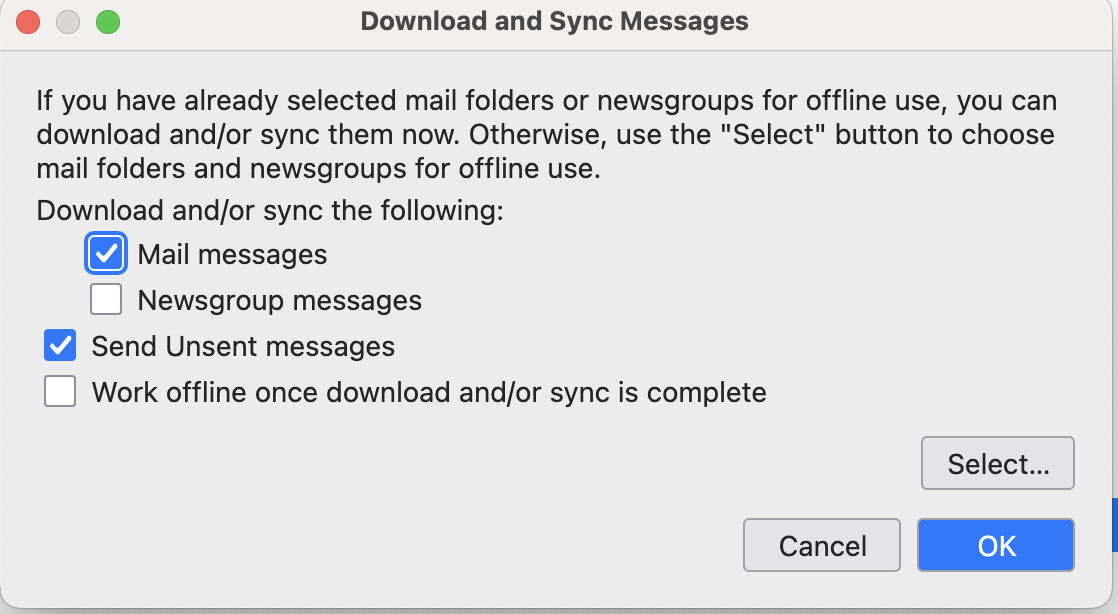Click the green zoom window button
Image resolution: width=1118 pixels, height=614 pixels.
(107, 21)
